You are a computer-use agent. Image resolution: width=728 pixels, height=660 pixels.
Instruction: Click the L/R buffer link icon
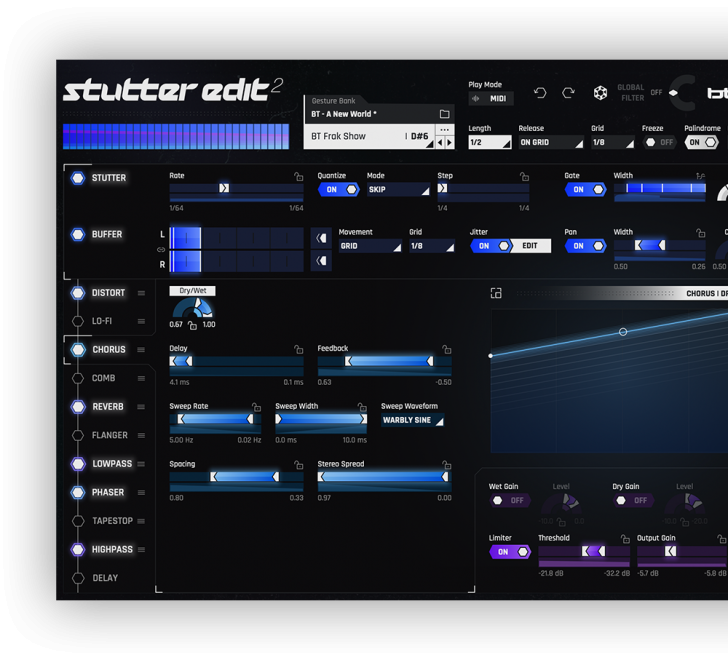click(x=161, y=250)
